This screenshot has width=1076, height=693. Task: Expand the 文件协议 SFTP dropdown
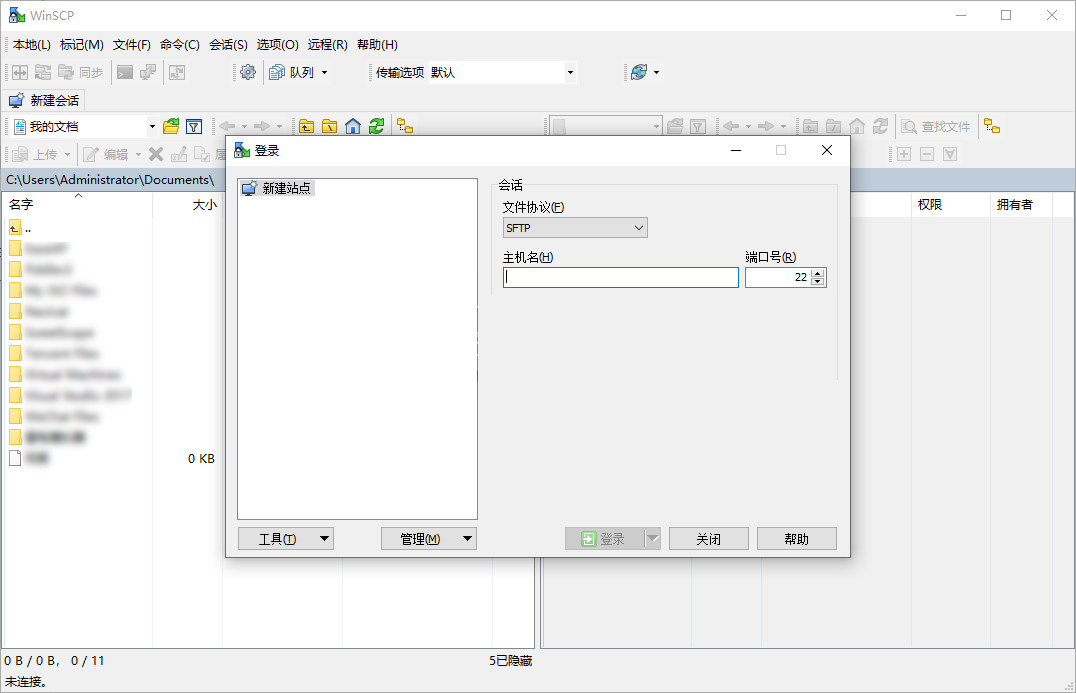pyautogui.click(x=574, y=228)
